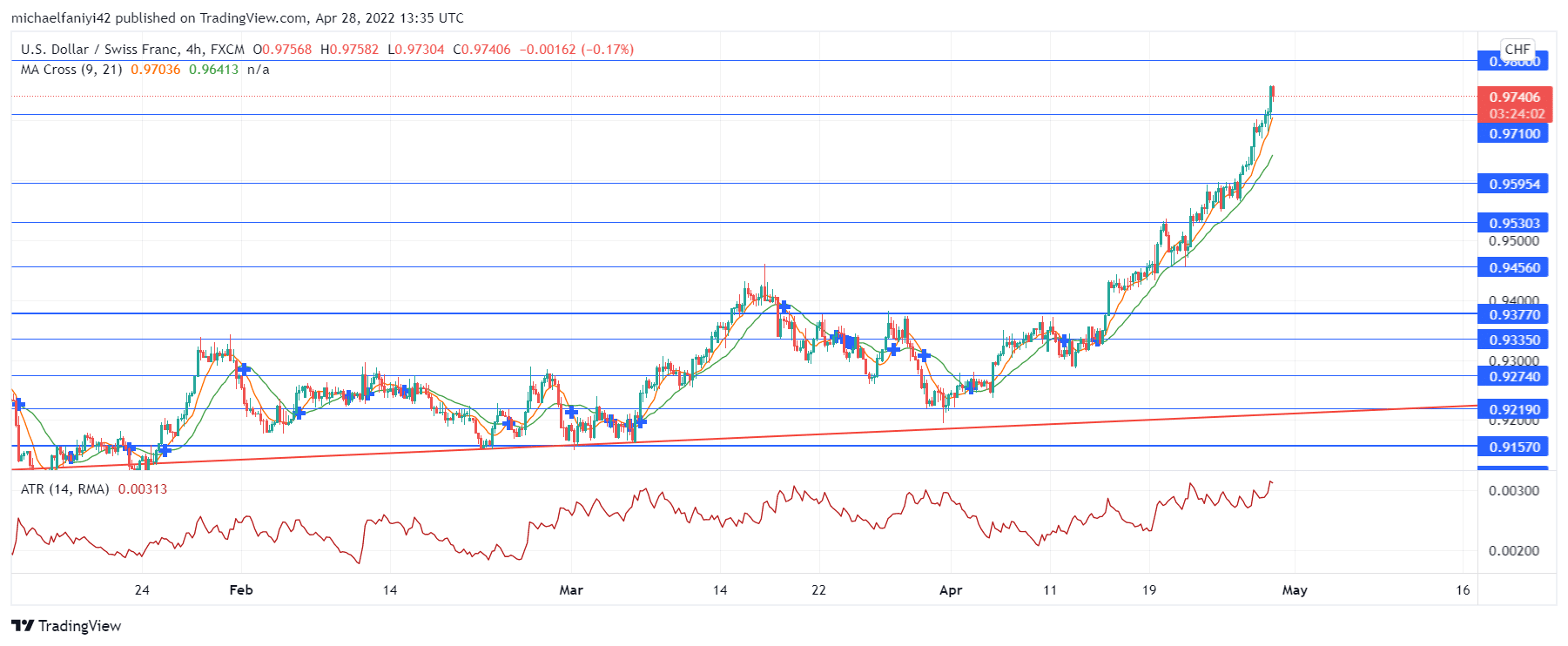Click the Mar date on time axis
The height and width of the screenshot is (646, 1568).
tap(571, 590)
